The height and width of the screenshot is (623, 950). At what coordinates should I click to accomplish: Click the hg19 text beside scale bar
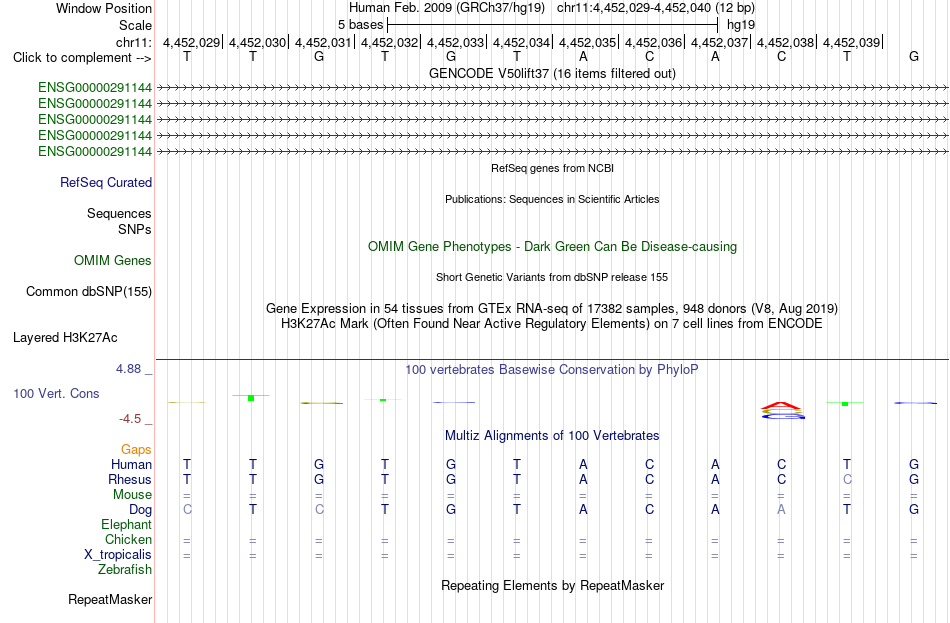(741, 25)
